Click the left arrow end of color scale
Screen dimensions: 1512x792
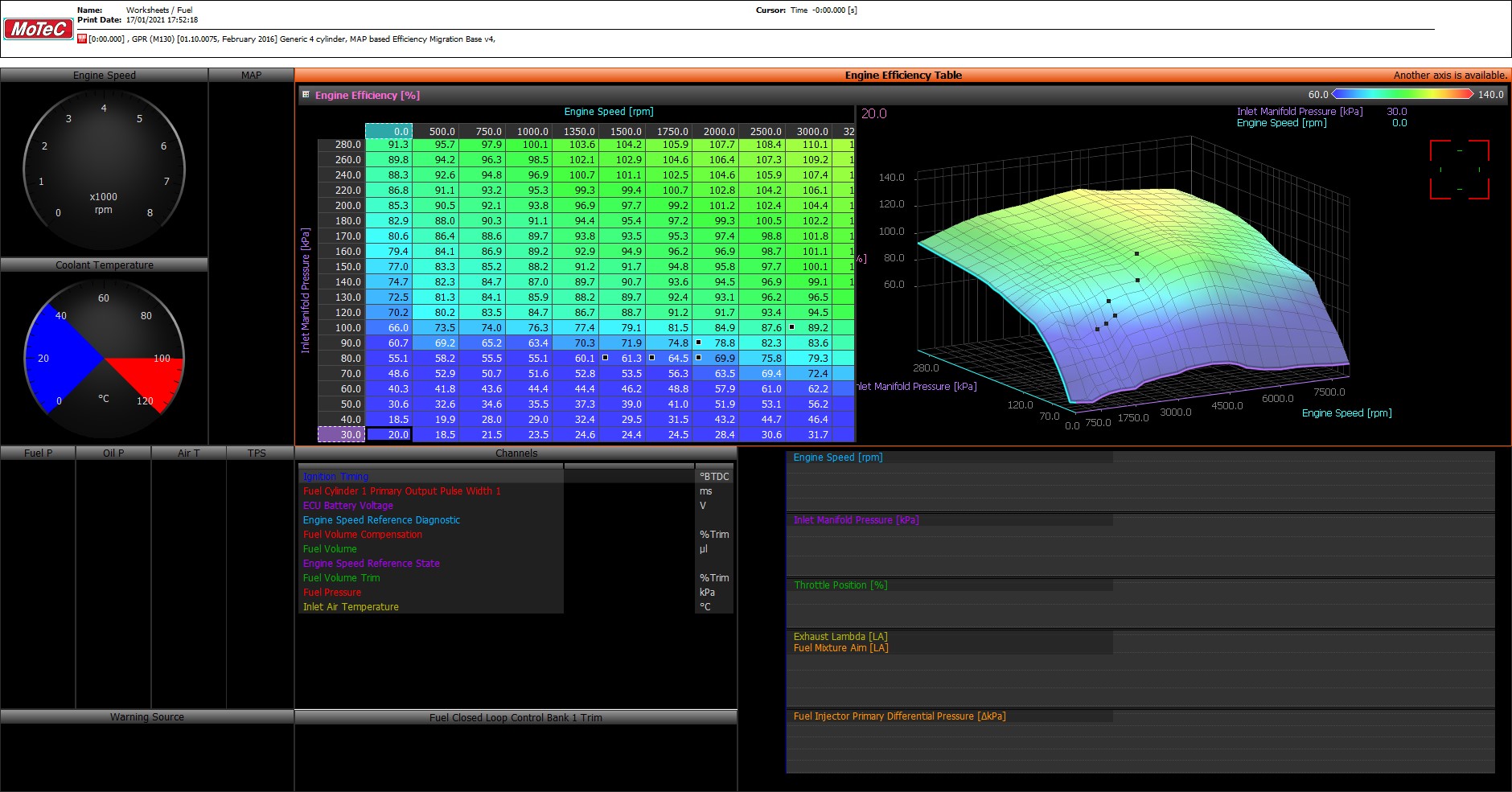[1336, 95]
